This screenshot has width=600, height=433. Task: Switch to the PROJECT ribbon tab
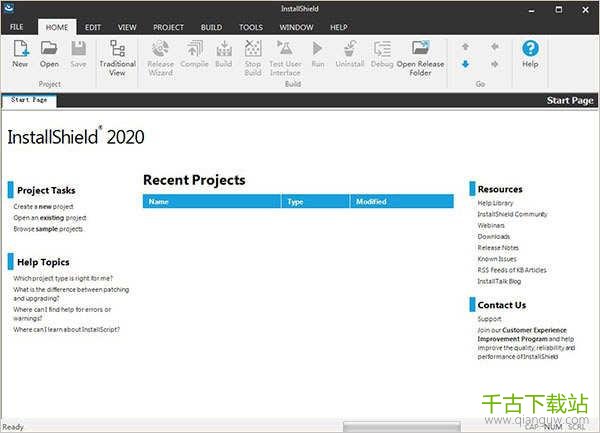coord(168,27)
